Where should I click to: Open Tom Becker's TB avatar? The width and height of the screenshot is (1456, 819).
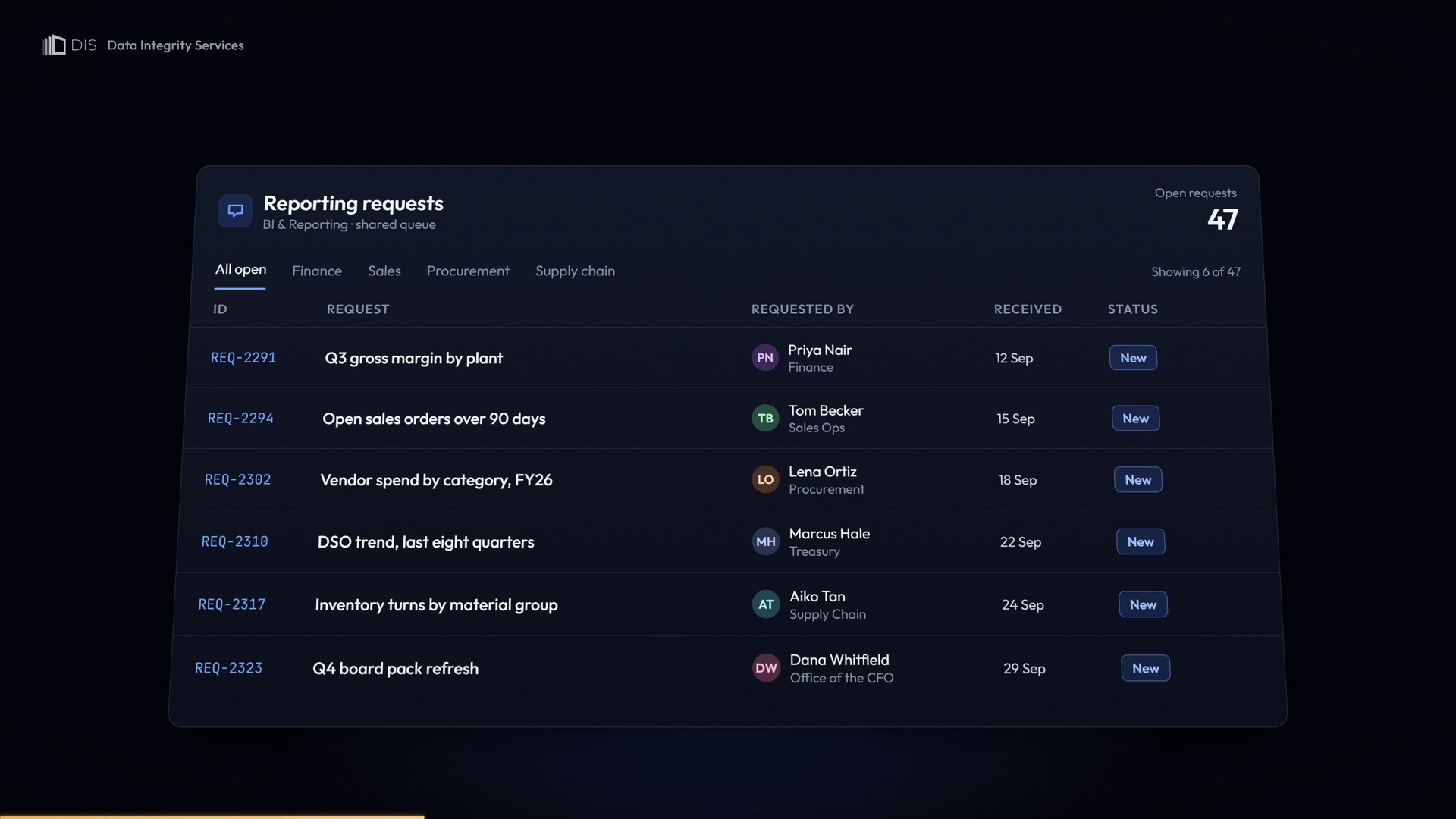tap(765, 419)
